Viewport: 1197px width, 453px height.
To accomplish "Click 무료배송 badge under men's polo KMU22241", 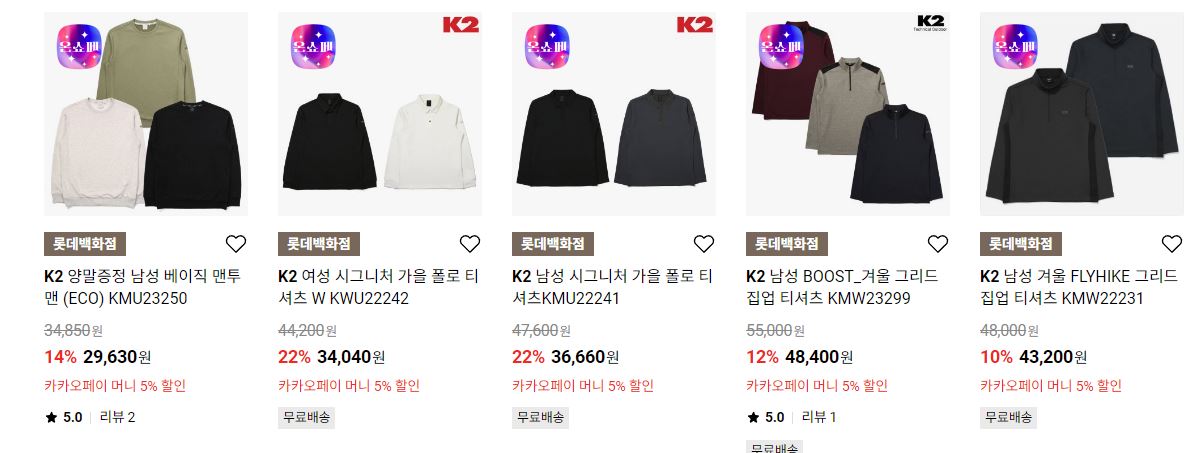I will pos(540,417).
